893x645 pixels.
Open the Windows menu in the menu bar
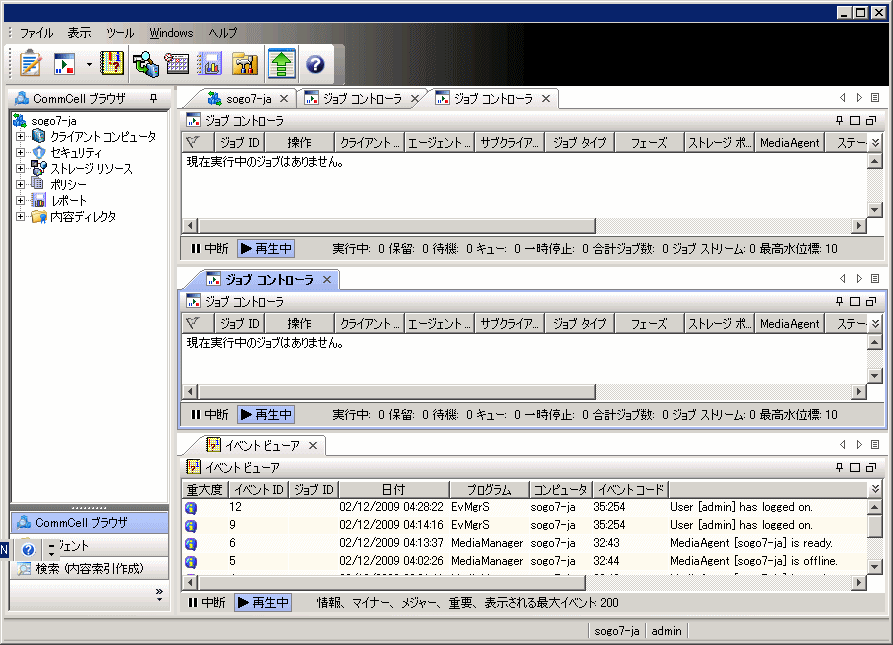[170, 33]
